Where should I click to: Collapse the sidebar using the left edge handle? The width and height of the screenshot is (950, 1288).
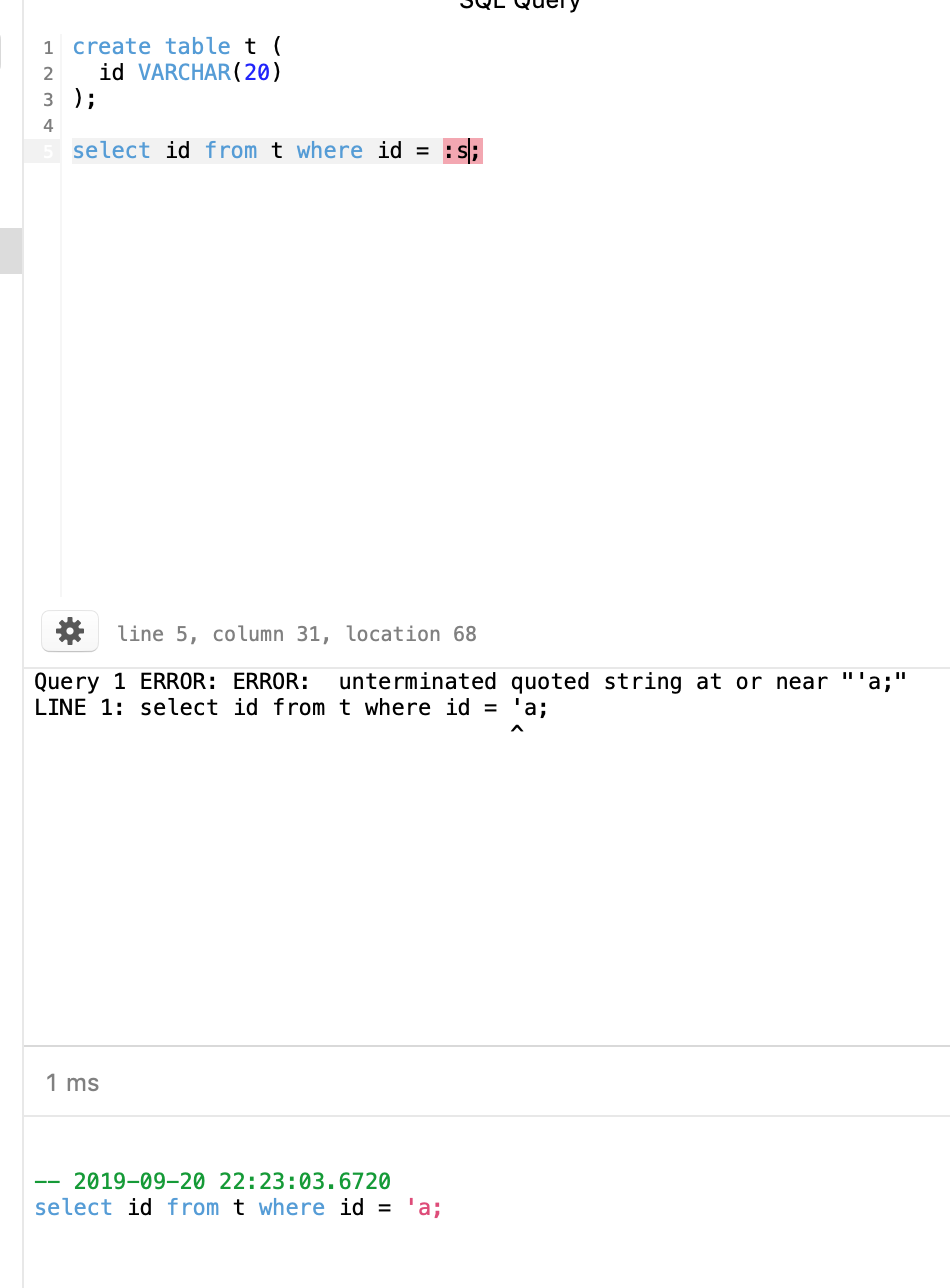(9, 251)
